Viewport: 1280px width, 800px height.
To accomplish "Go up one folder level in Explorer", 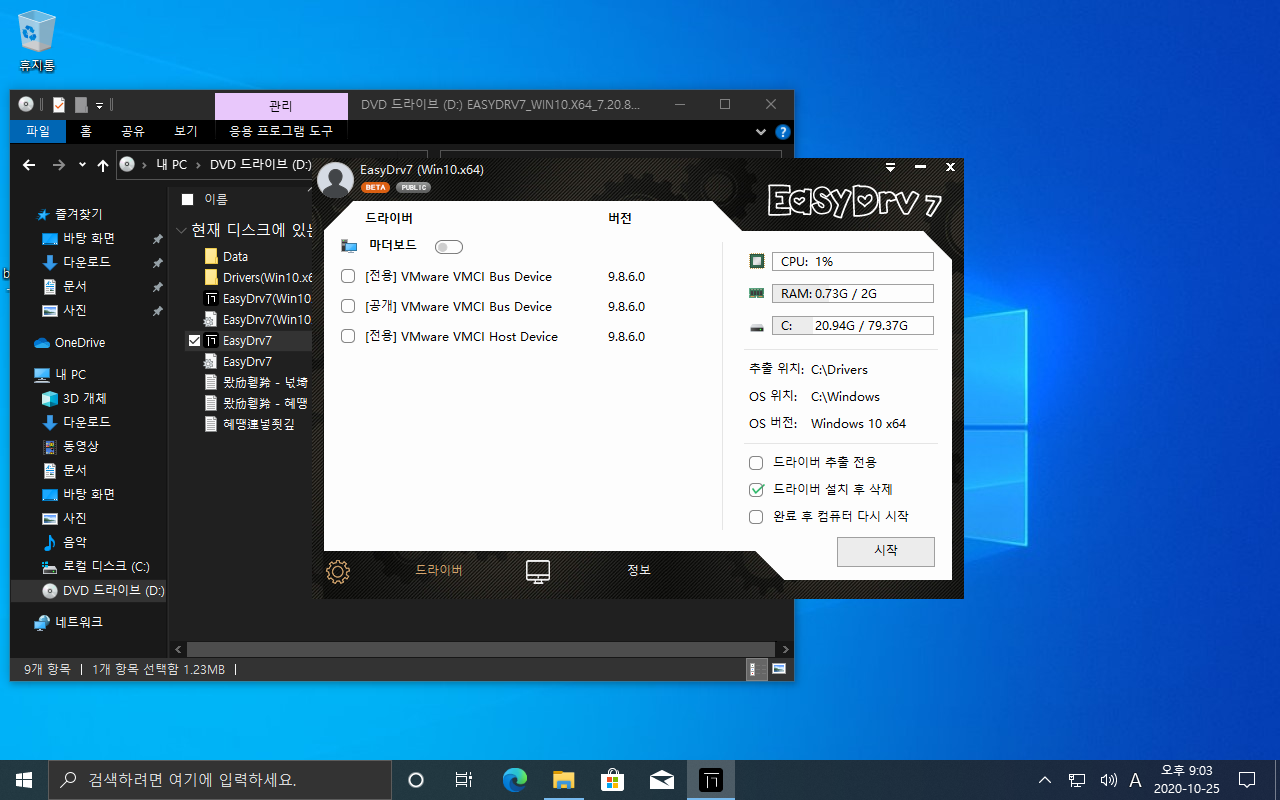I will 103,165.
